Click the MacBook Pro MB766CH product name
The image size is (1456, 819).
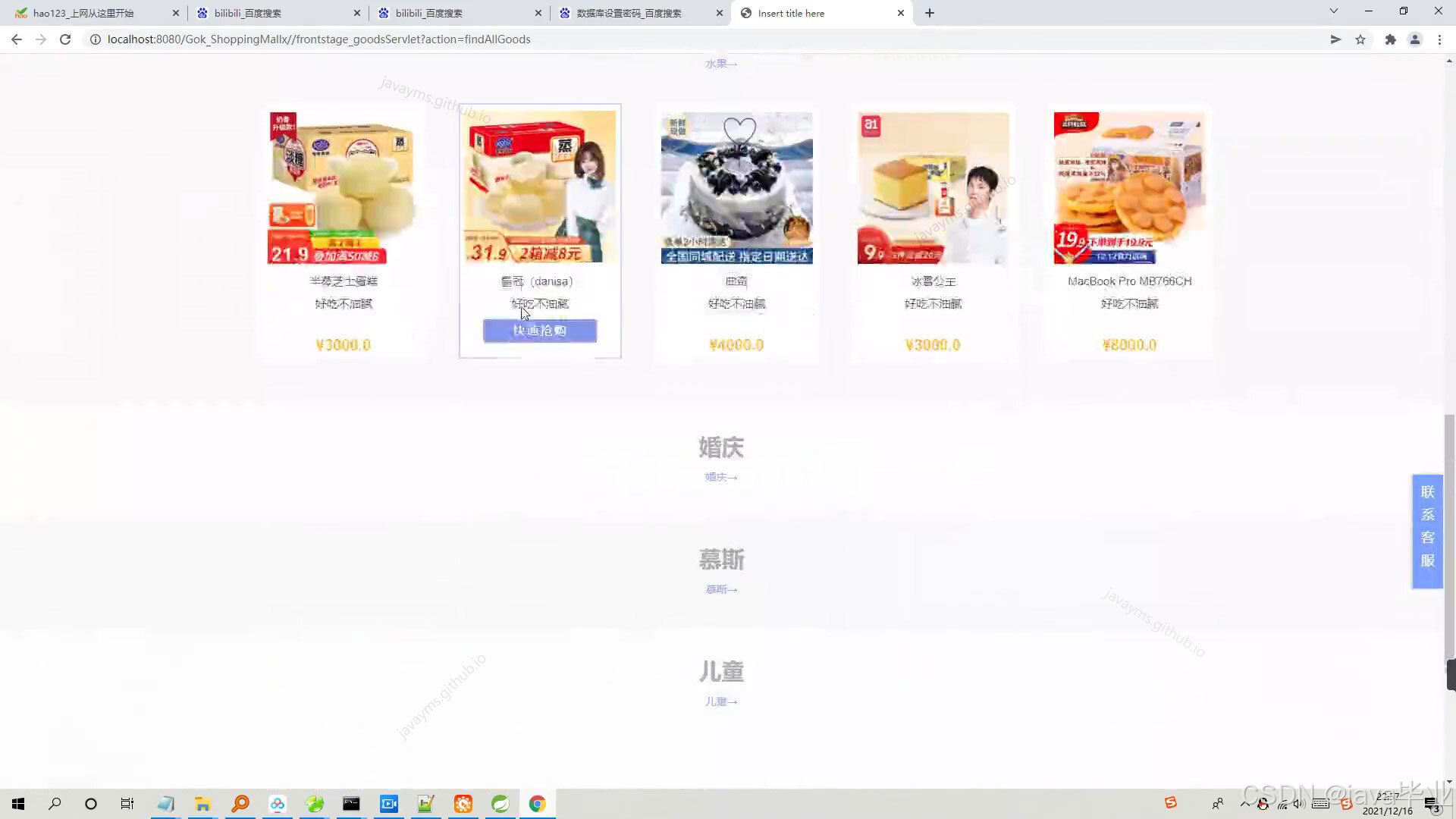pyautogui.click(x=1130, y=281)
